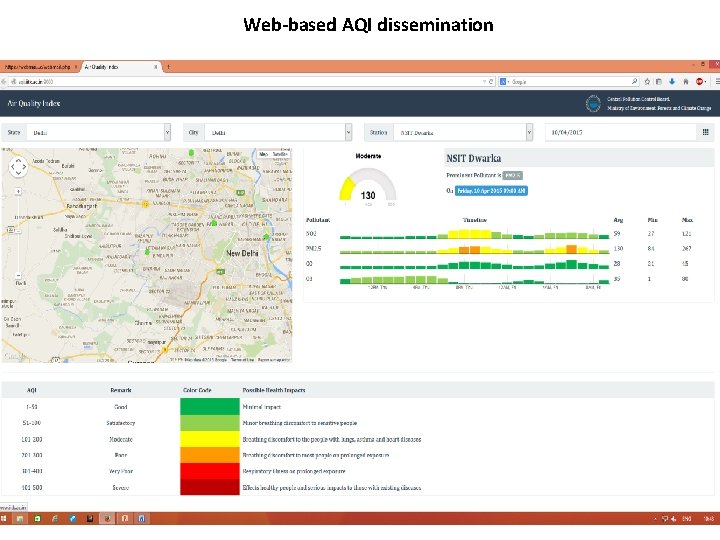
Task: Bookmark the page with the star icon
Action: (647, 82)
